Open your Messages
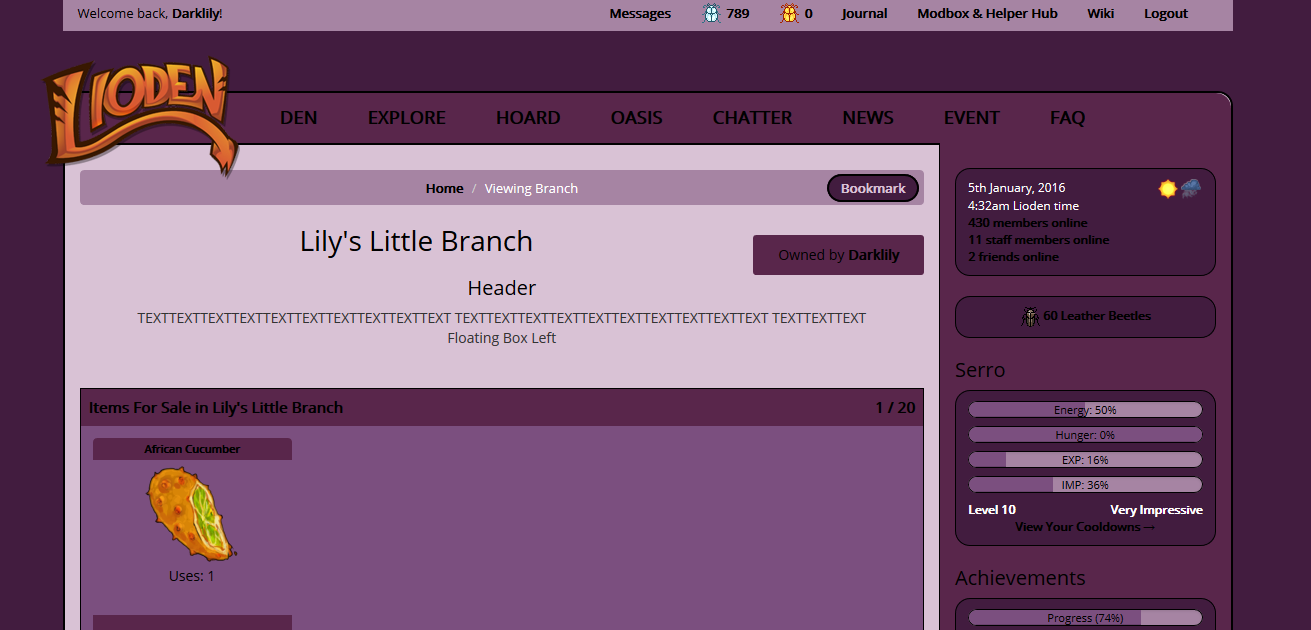Viewport: 1311px width, 630px height. (x=639, y=13)
